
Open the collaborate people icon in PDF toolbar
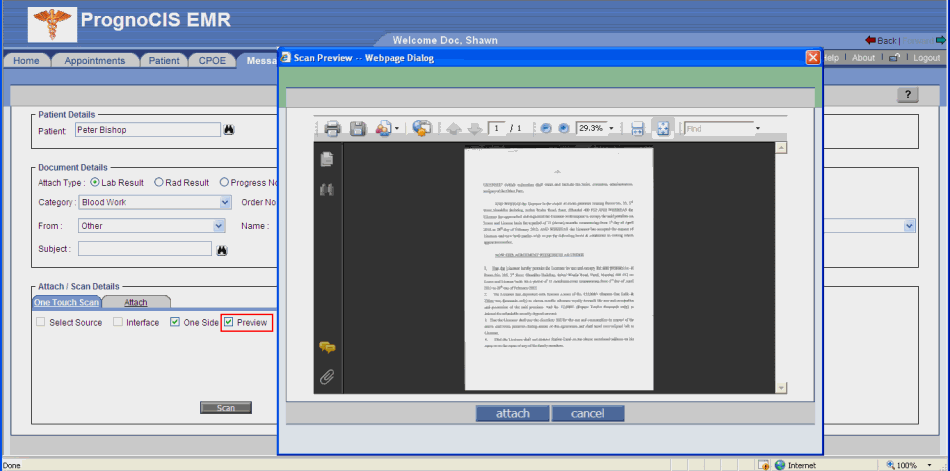click(x=383, y=129)
